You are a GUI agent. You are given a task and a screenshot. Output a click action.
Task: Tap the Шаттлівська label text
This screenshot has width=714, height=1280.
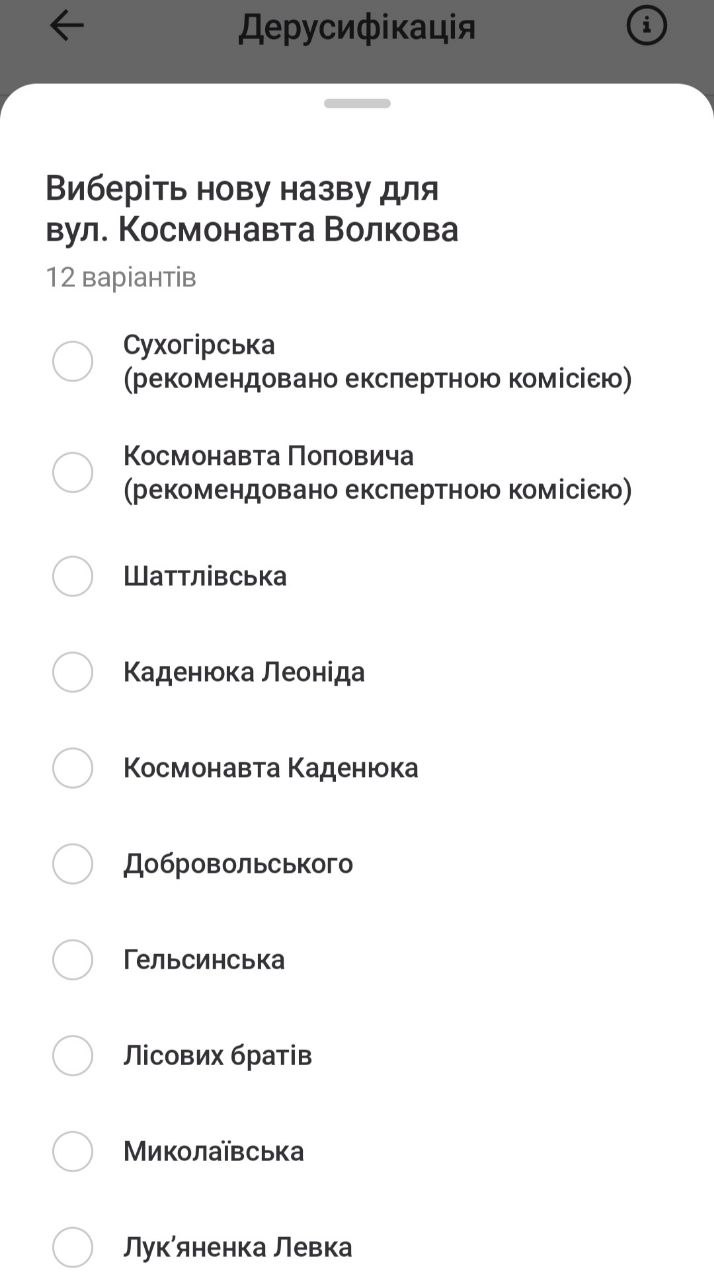[x=205, y=576]
